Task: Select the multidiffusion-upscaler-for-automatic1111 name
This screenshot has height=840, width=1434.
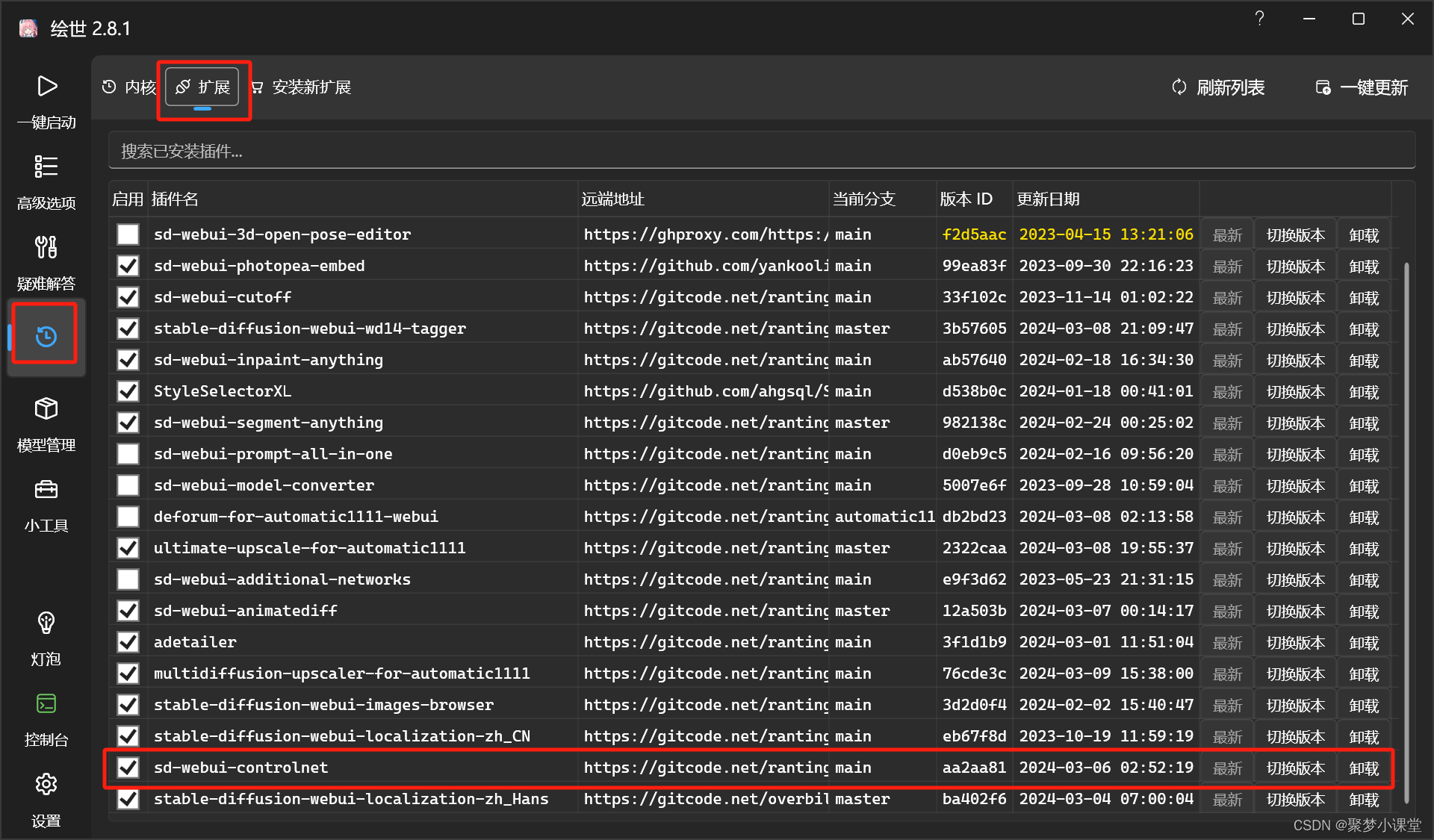Action: click(341, 673)
